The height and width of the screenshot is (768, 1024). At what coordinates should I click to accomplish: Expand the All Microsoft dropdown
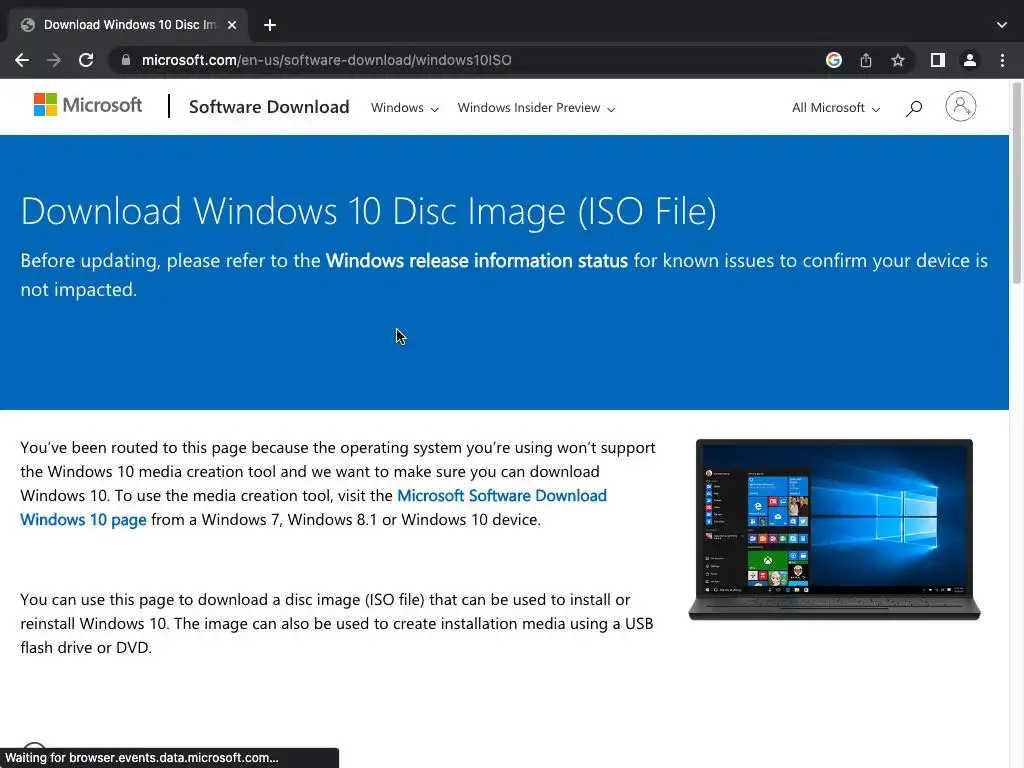tap(836, 108)
